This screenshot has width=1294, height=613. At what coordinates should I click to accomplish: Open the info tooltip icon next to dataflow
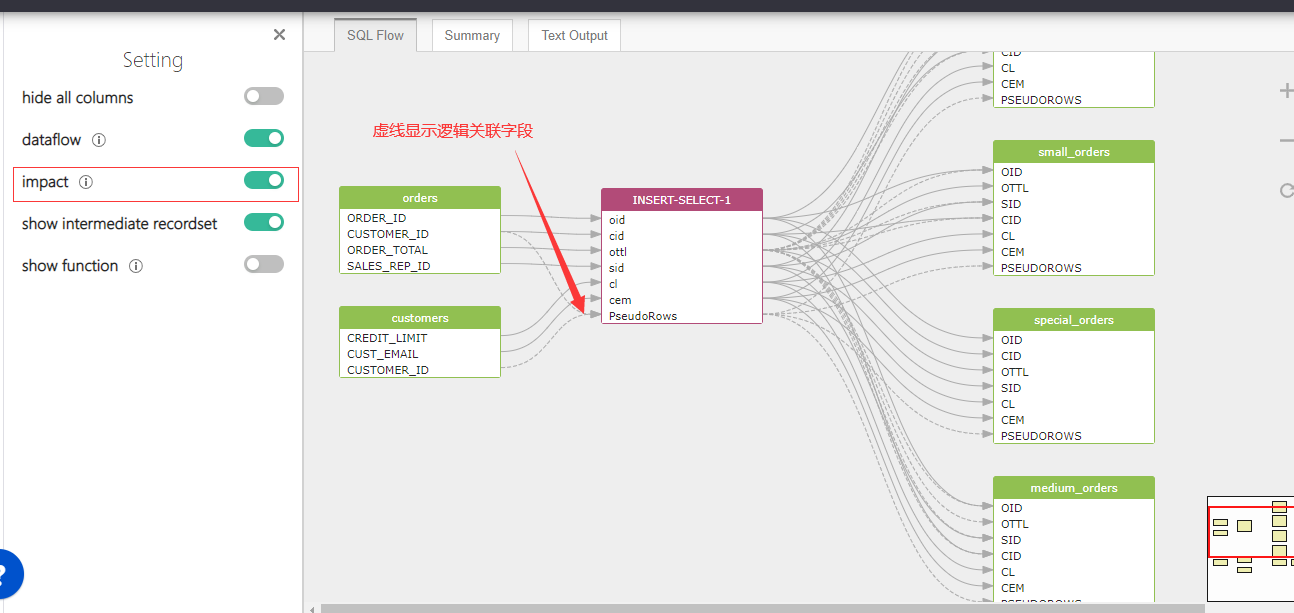99,140
